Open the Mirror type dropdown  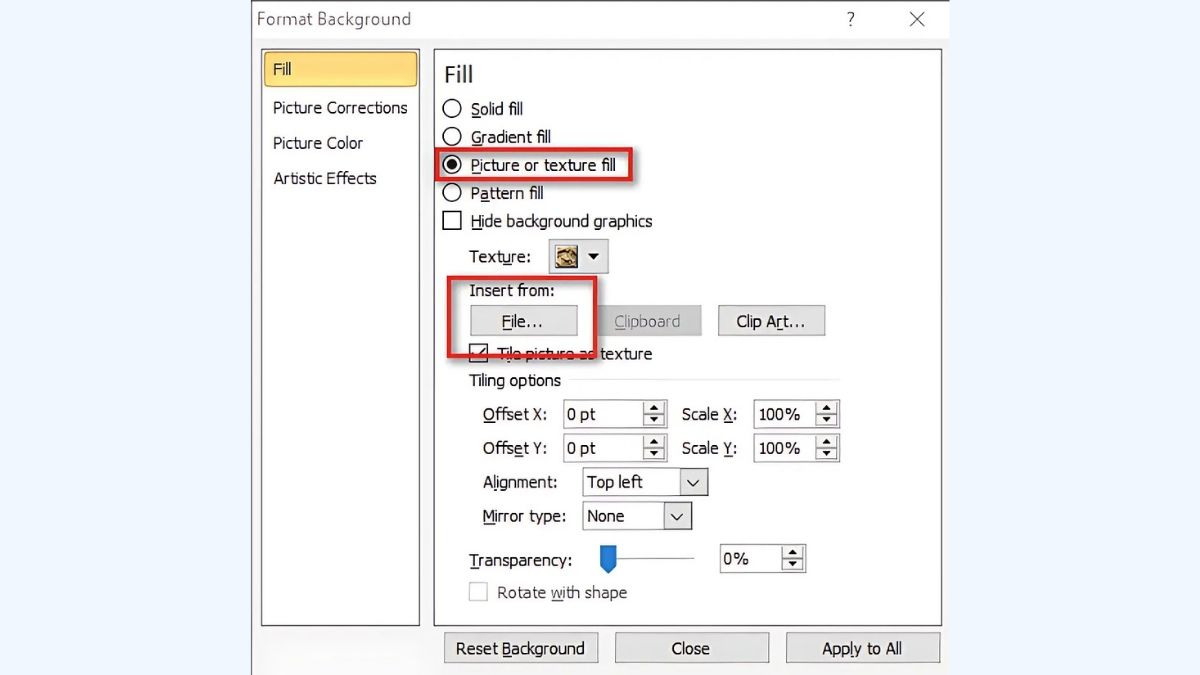tap(678, 516)
